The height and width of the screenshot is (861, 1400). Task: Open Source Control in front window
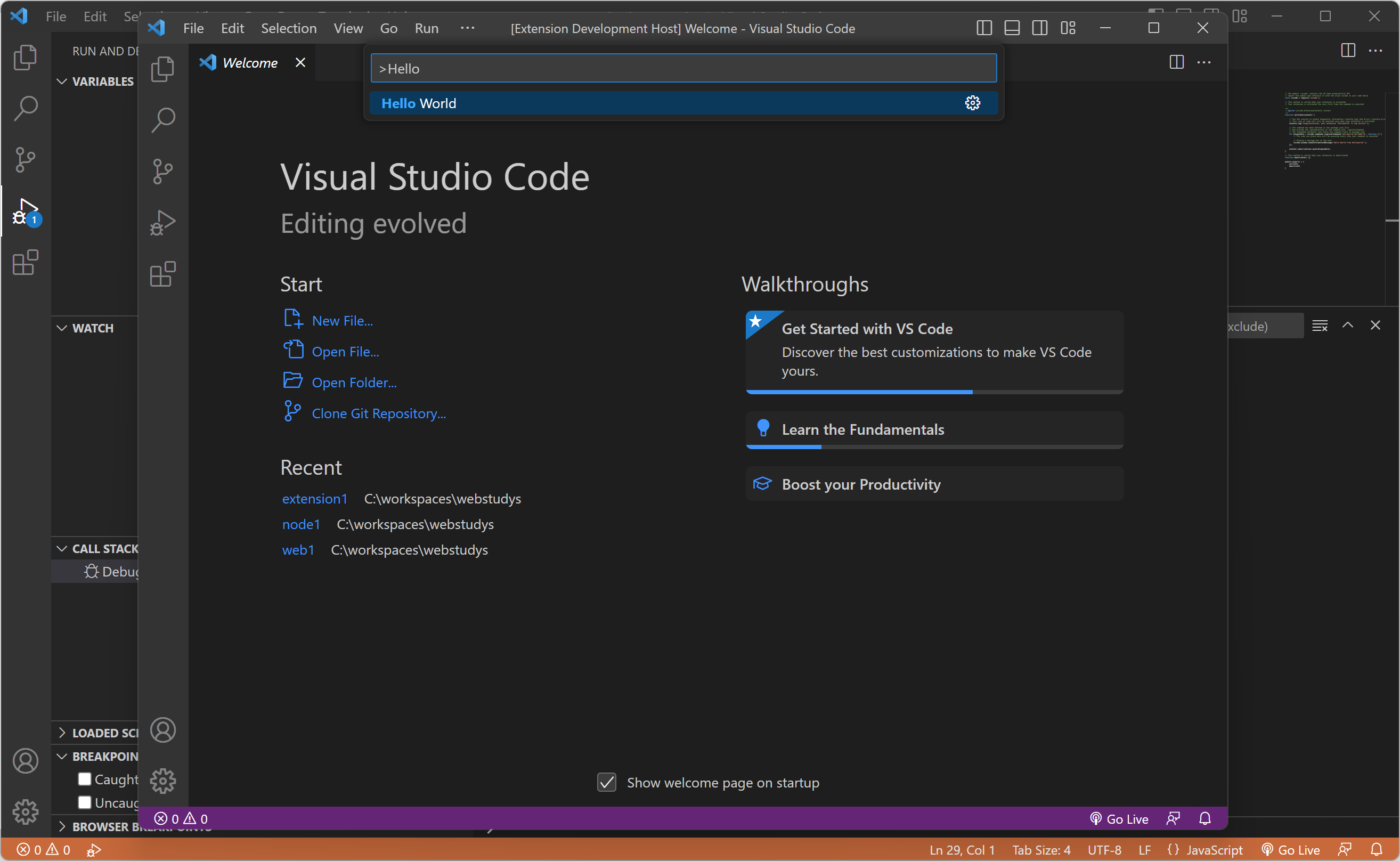163,171
